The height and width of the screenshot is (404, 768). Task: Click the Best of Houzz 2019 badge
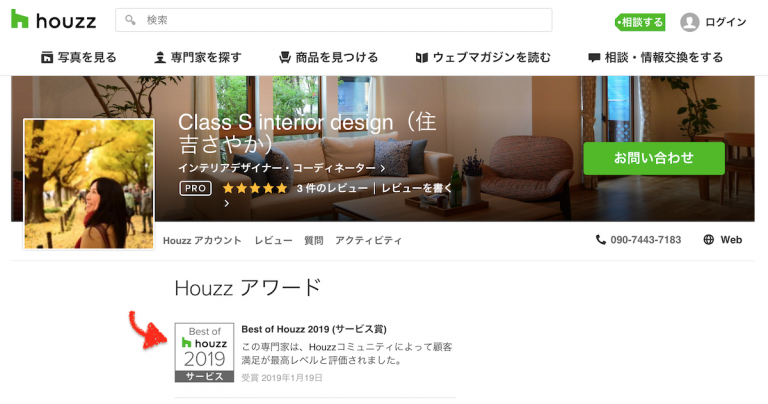point(205,352)
